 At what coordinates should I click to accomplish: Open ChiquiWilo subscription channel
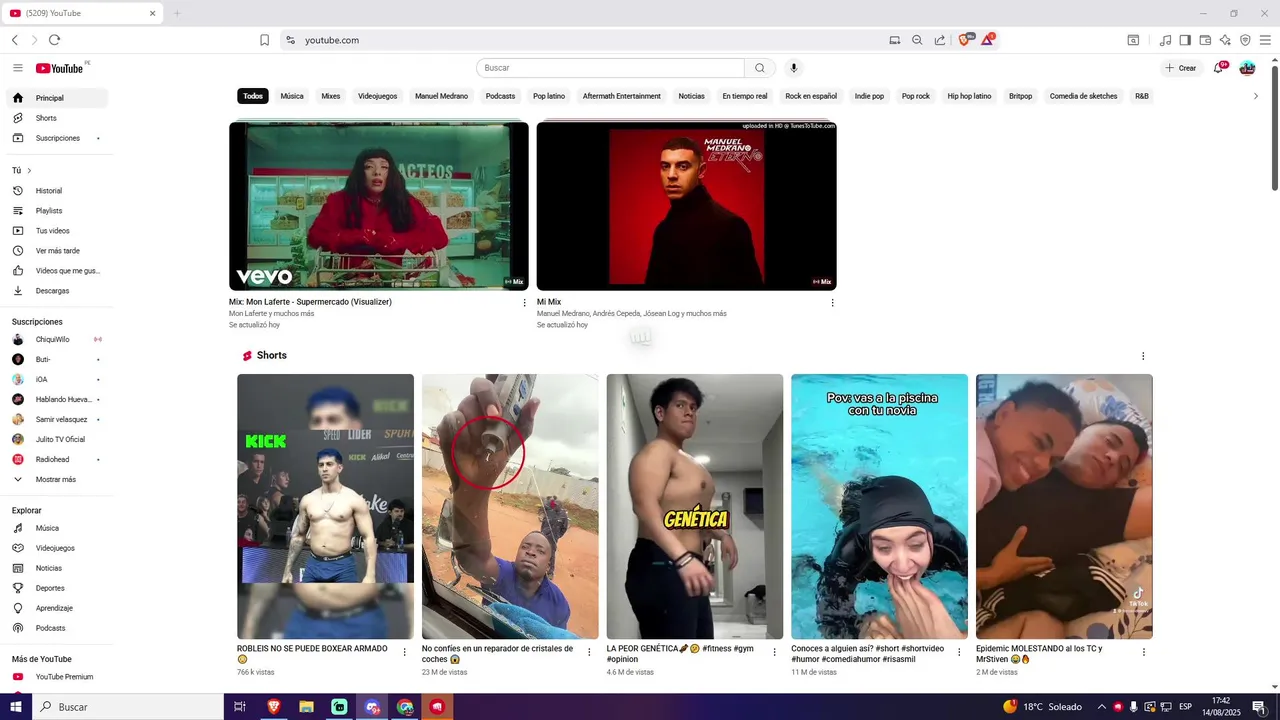coord(58,339)
